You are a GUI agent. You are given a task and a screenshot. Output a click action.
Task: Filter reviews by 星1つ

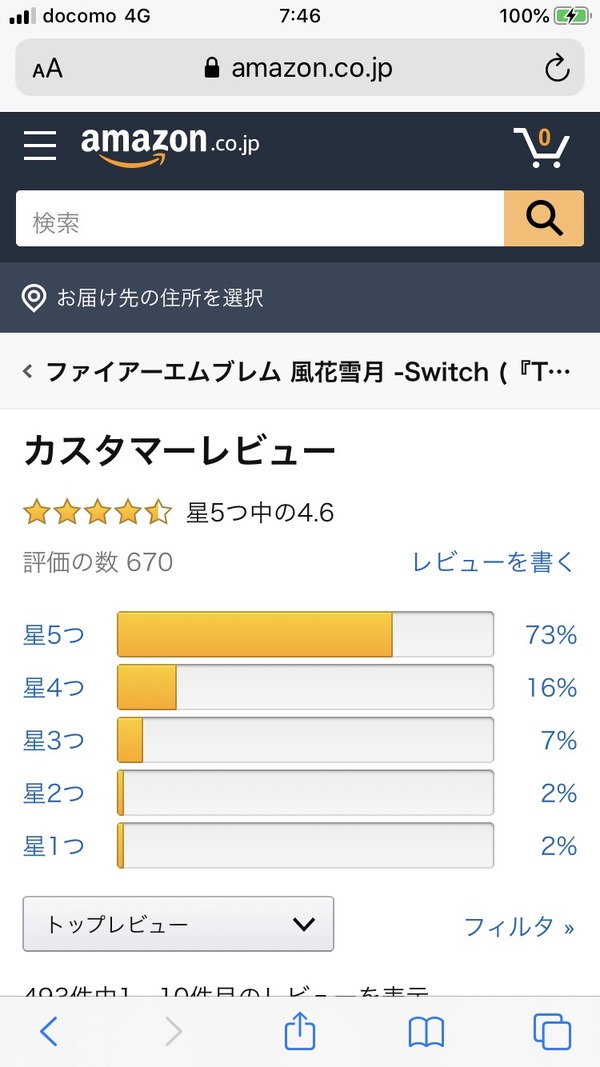click(x=54, y=847)
